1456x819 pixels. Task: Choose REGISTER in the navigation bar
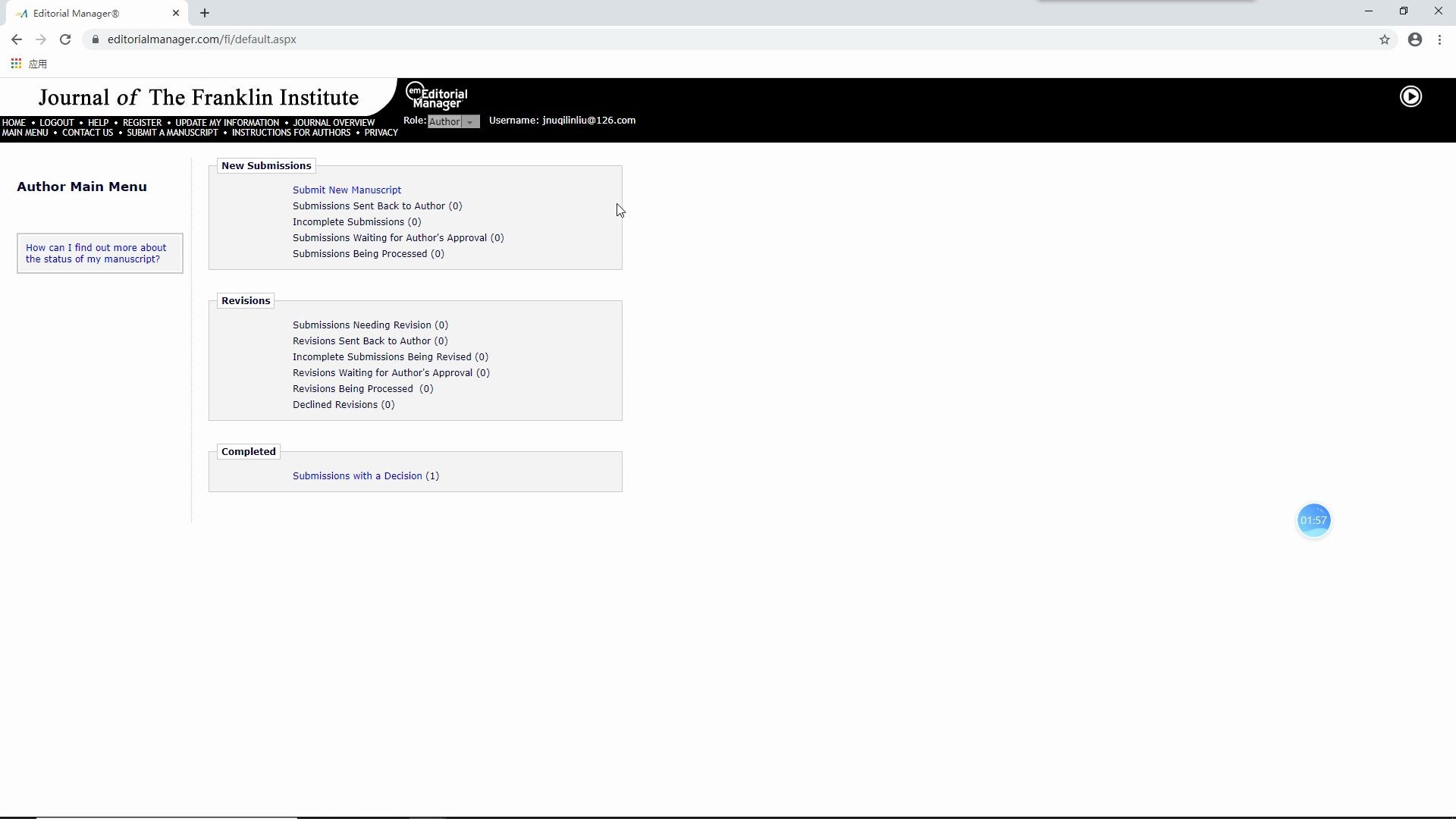[142, 123]
